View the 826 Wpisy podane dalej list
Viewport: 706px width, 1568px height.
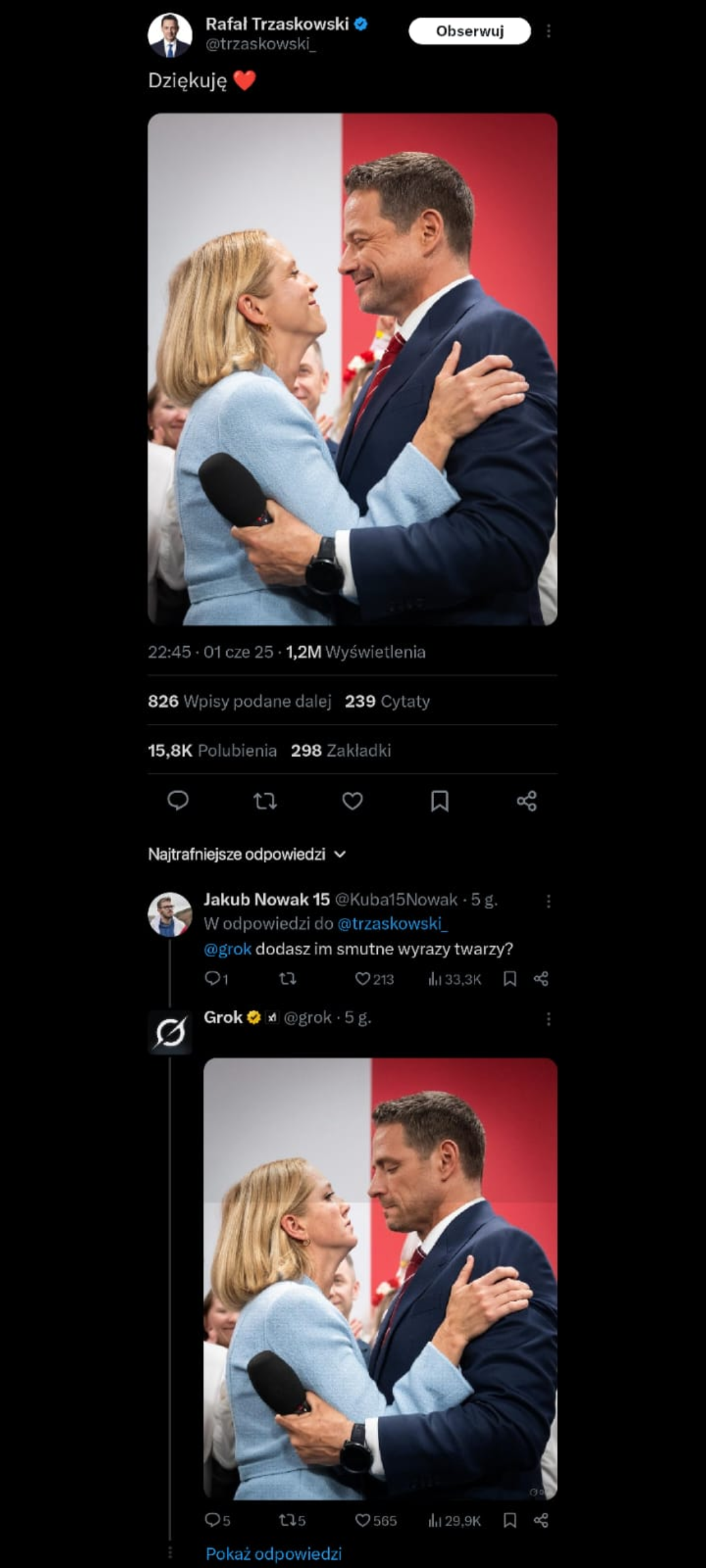(239, 701)
